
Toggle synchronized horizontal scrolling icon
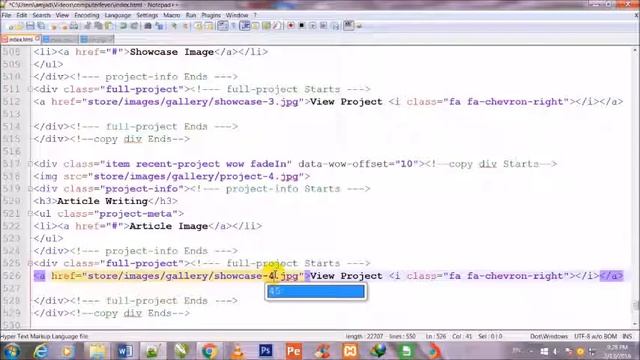coord(209,26)
